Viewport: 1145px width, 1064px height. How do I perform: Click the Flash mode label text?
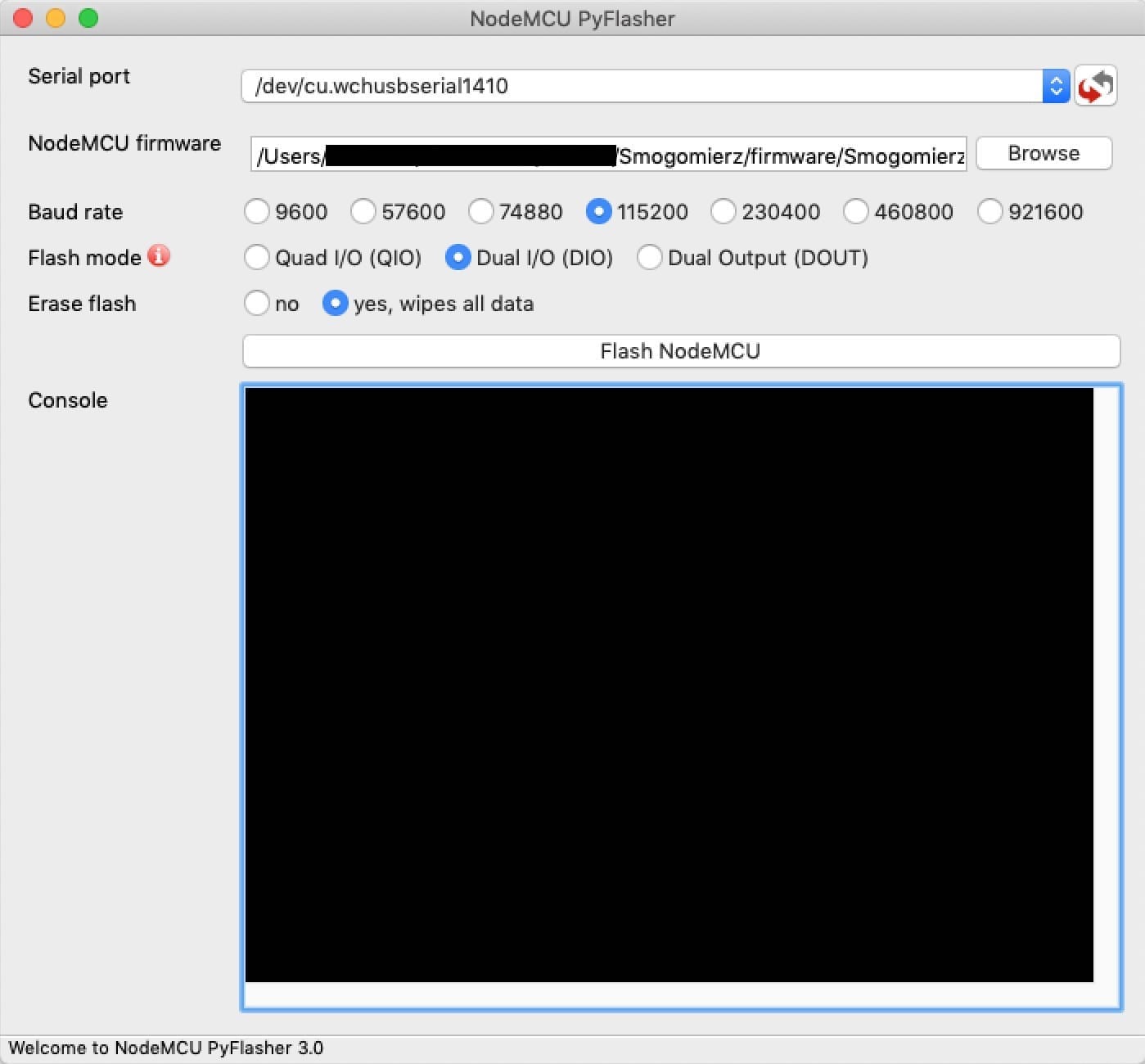(84, 258)
